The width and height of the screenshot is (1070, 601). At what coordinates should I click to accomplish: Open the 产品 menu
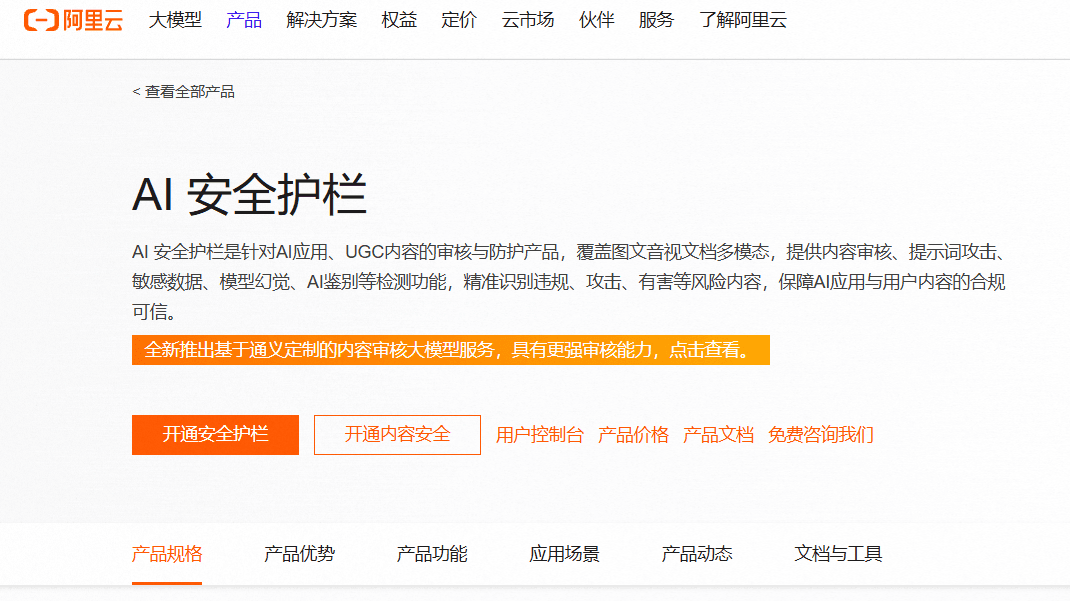click(244, 20)
